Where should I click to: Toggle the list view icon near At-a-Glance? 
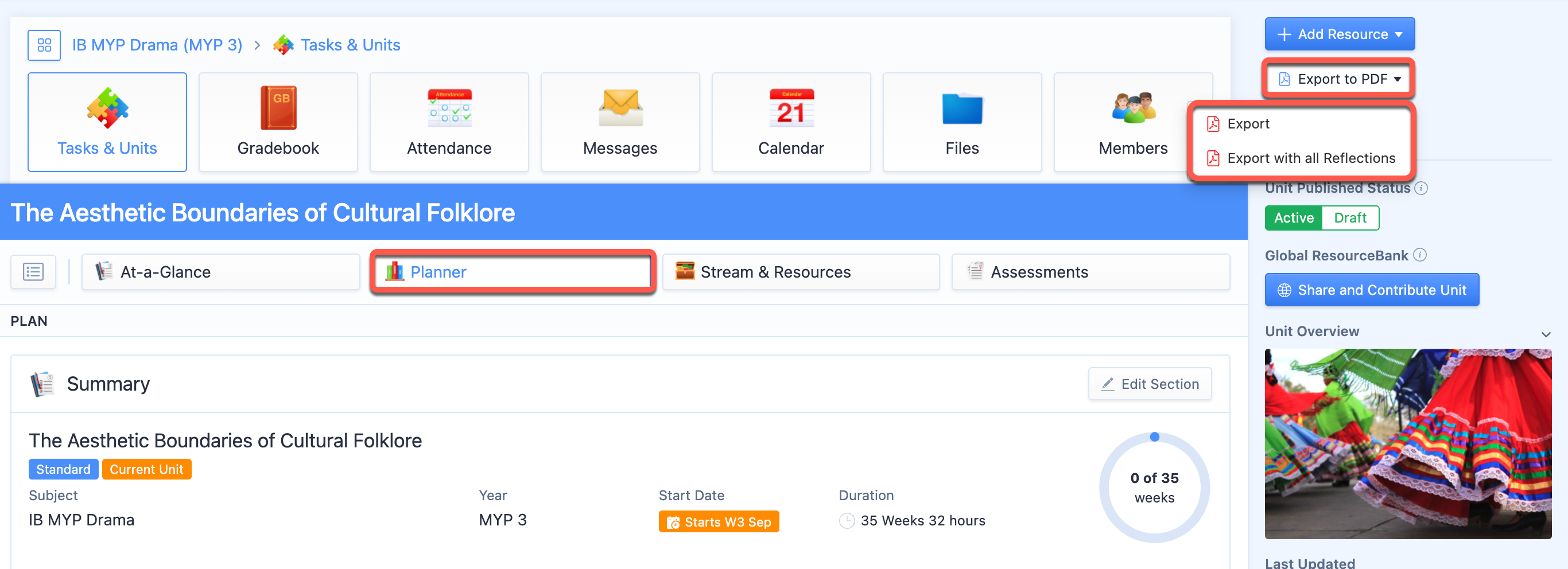point(33,271)
